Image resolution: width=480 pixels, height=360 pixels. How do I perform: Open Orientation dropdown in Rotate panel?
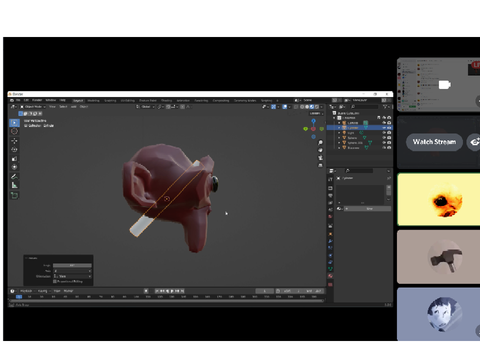[73, 276]
